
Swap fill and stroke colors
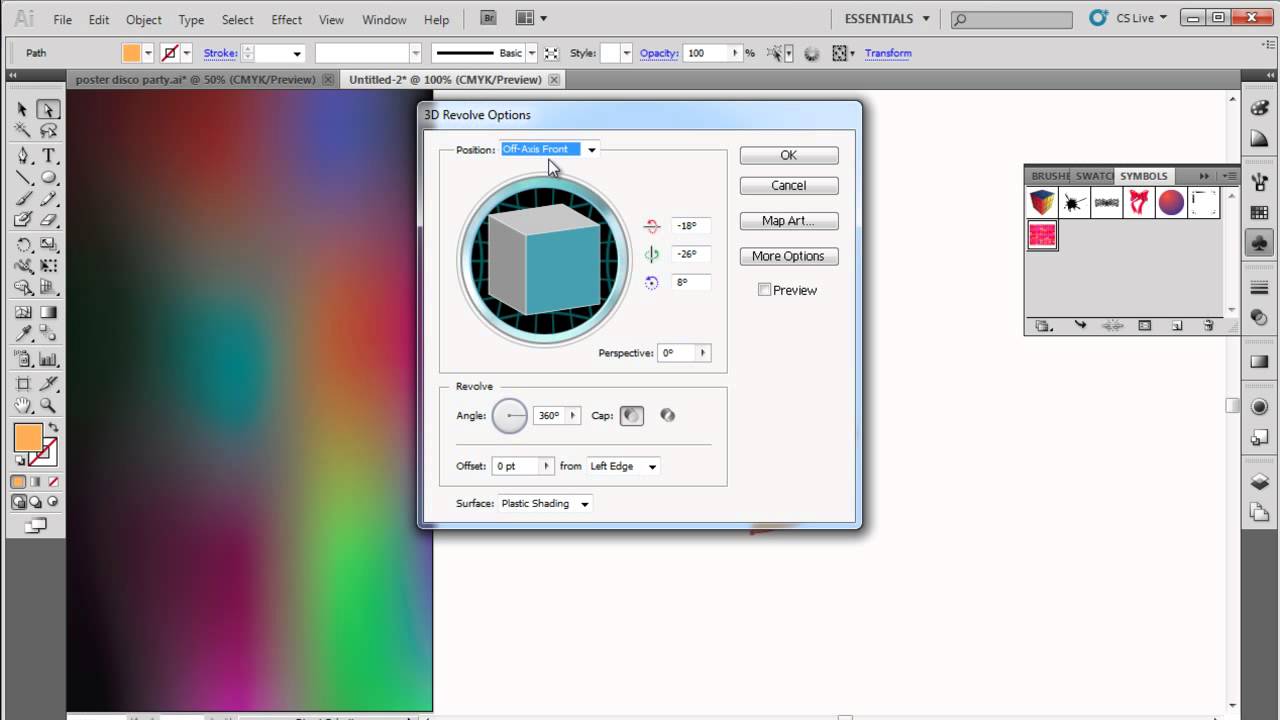point(54,427)
